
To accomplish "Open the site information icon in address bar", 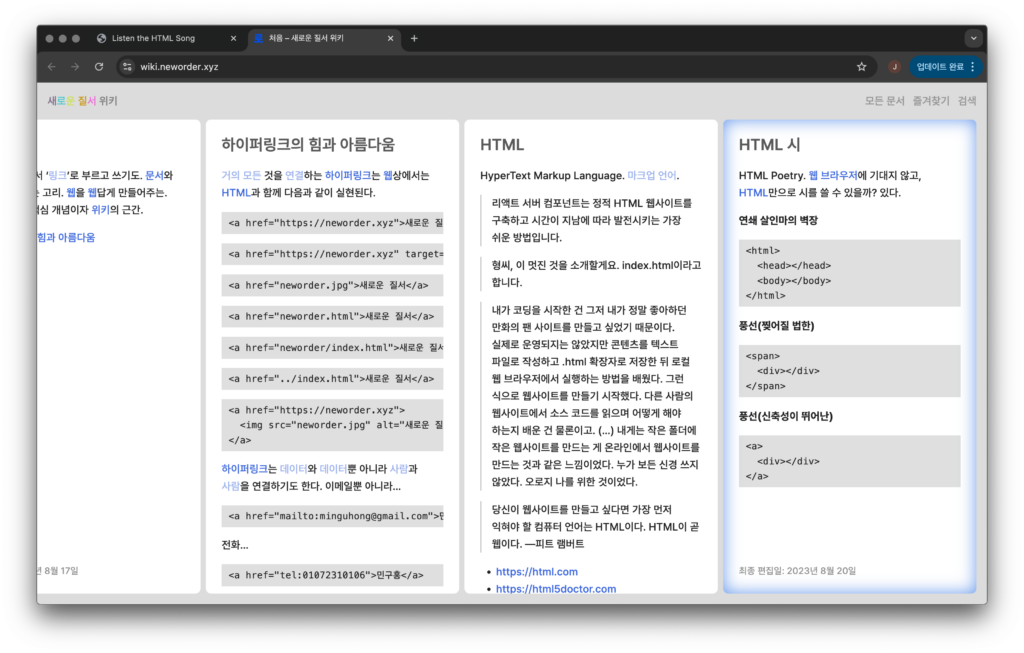I will click(x=126, y=67).
